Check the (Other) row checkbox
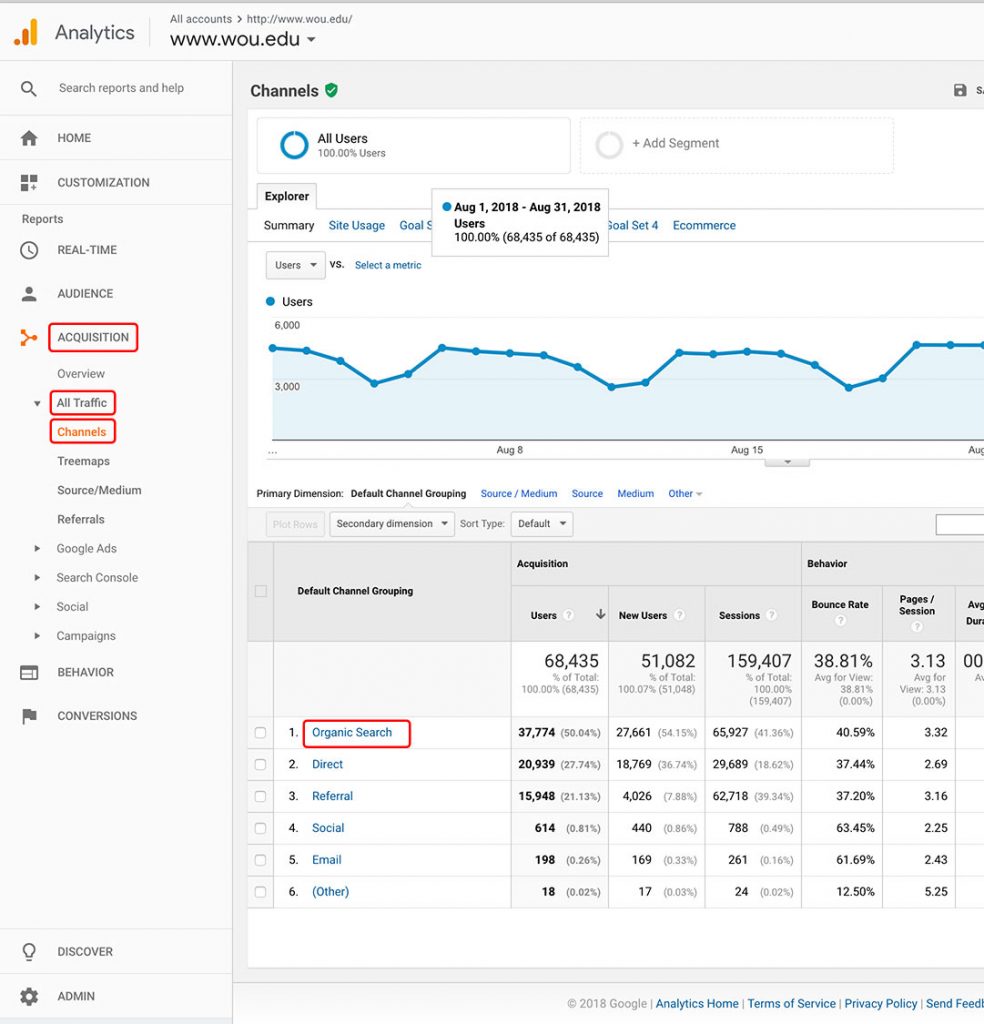The width and height of the screenshot is (984, 1024). [261, 892]
